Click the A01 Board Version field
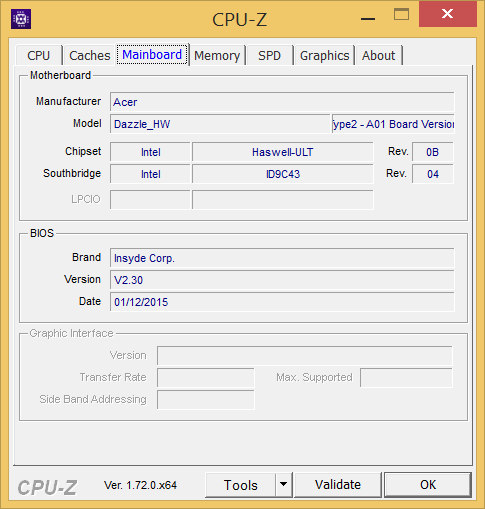 [x=393, y=124]
